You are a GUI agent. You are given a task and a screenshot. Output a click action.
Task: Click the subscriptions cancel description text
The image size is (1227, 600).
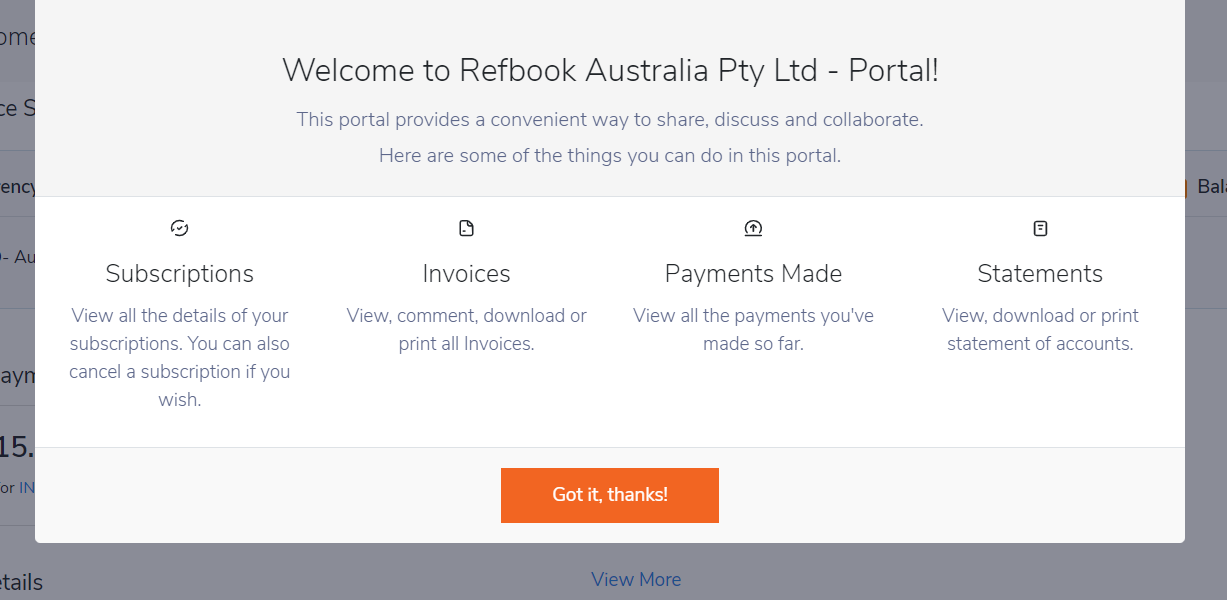click(180, 357)
